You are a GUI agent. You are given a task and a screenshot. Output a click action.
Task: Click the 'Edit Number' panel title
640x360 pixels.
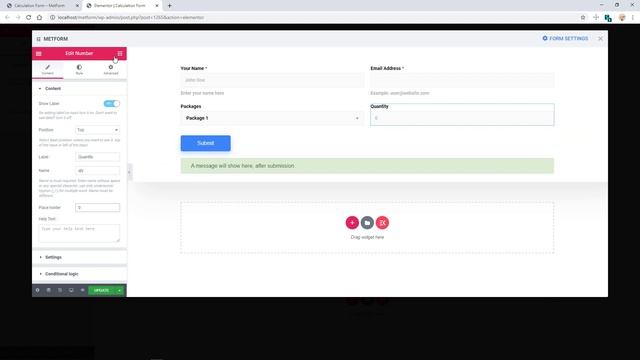(79, 53)
